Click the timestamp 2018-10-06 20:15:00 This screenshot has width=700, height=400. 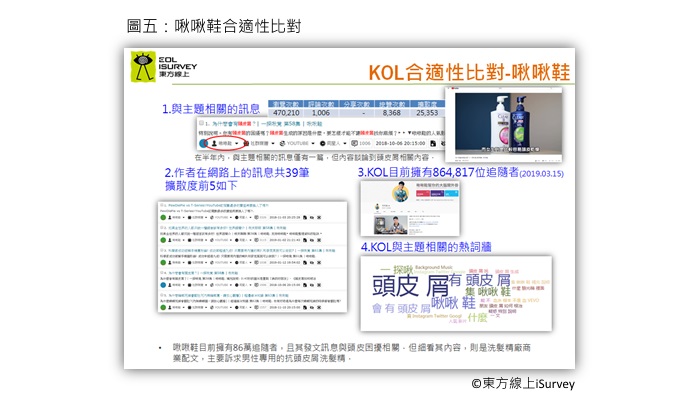tap(400, 143)
